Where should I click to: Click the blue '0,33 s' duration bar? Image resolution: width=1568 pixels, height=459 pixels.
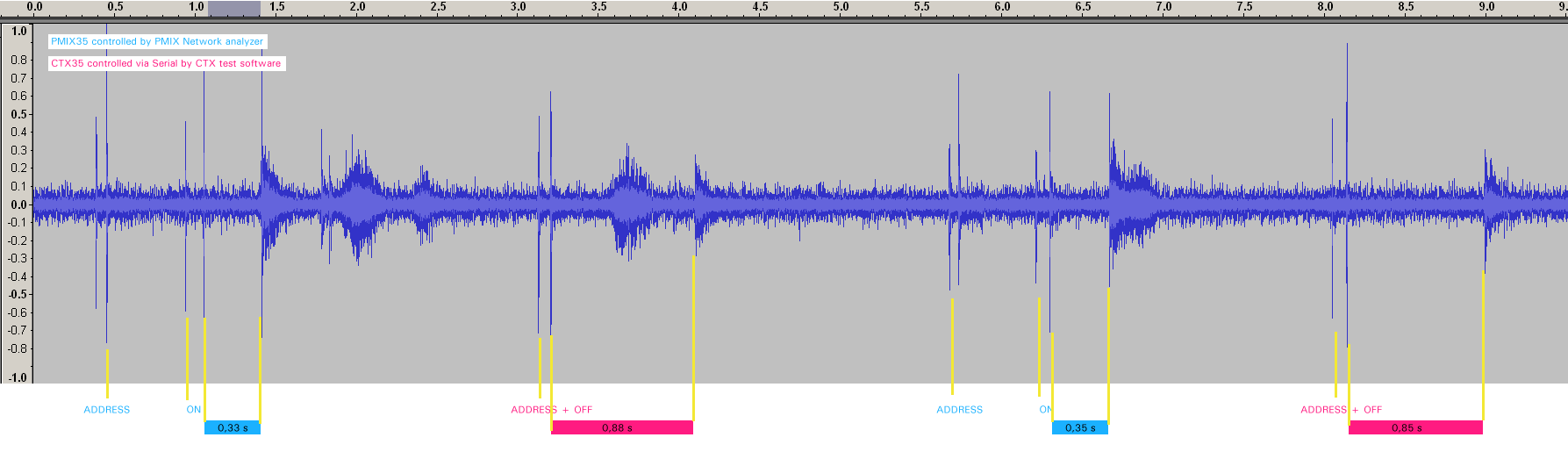[233, 427]
